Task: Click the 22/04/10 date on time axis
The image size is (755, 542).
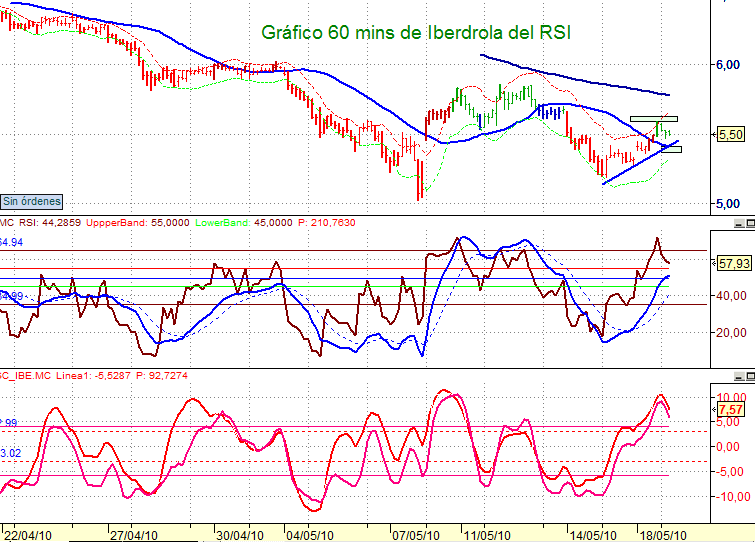Action: (x=28, y=535)
